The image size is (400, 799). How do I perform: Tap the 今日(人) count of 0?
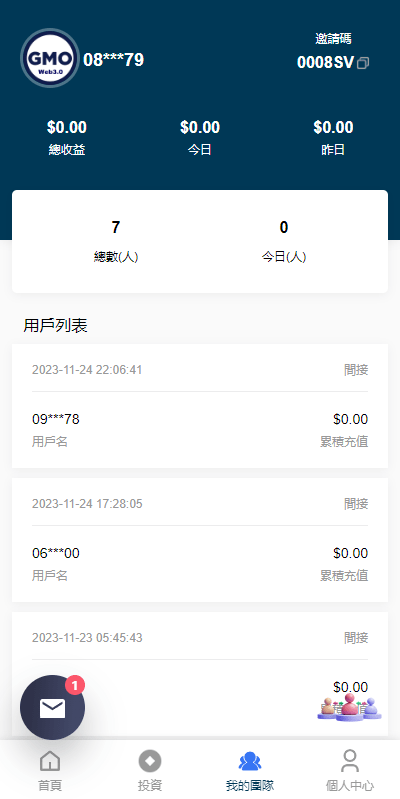(x=284, y=227)
